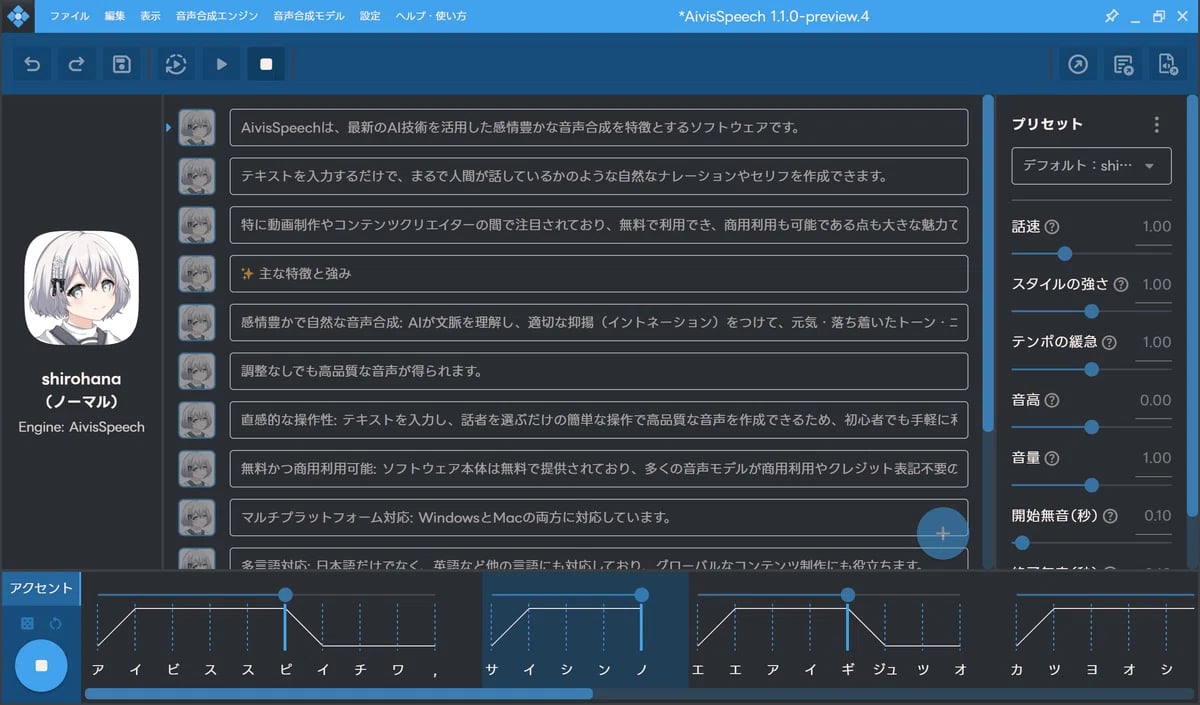Open the preset three-dot options menu
This screenshot has width=1200, height=705.
[1157, 125]
